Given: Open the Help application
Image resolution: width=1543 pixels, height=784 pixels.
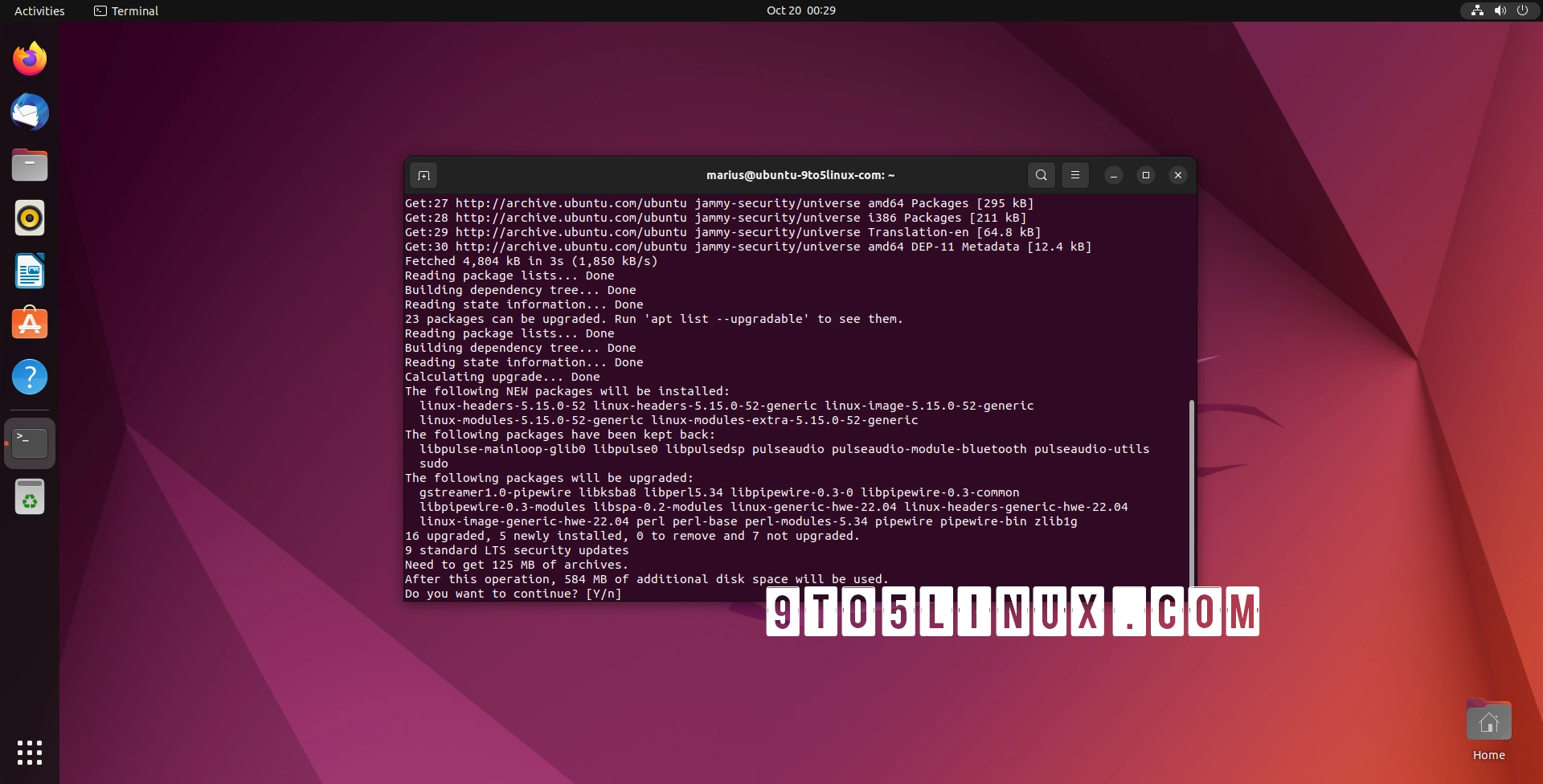Looking at the screenshot, I should (x=29, y=377).
